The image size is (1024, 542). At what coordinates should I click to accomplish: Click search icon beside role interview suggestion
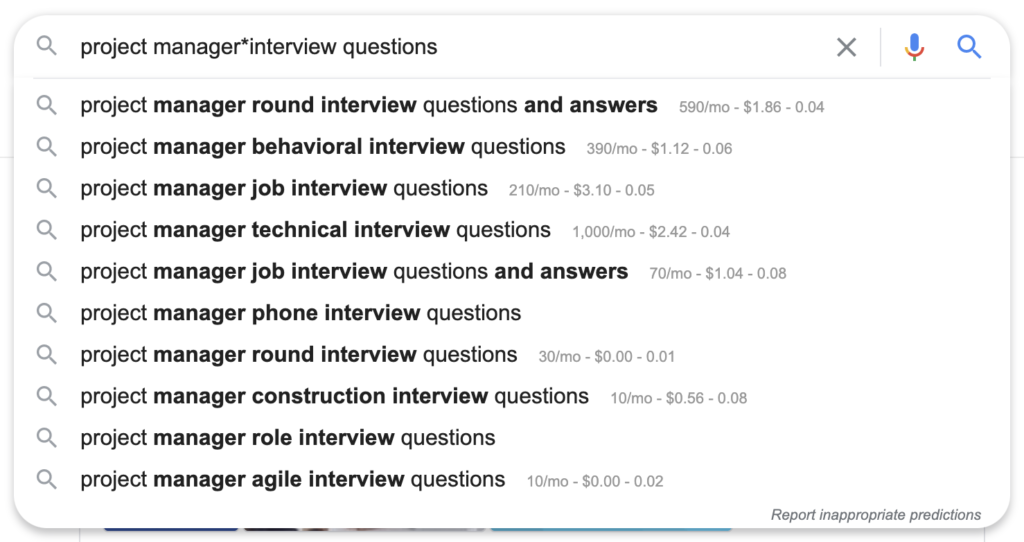[46, 438]
